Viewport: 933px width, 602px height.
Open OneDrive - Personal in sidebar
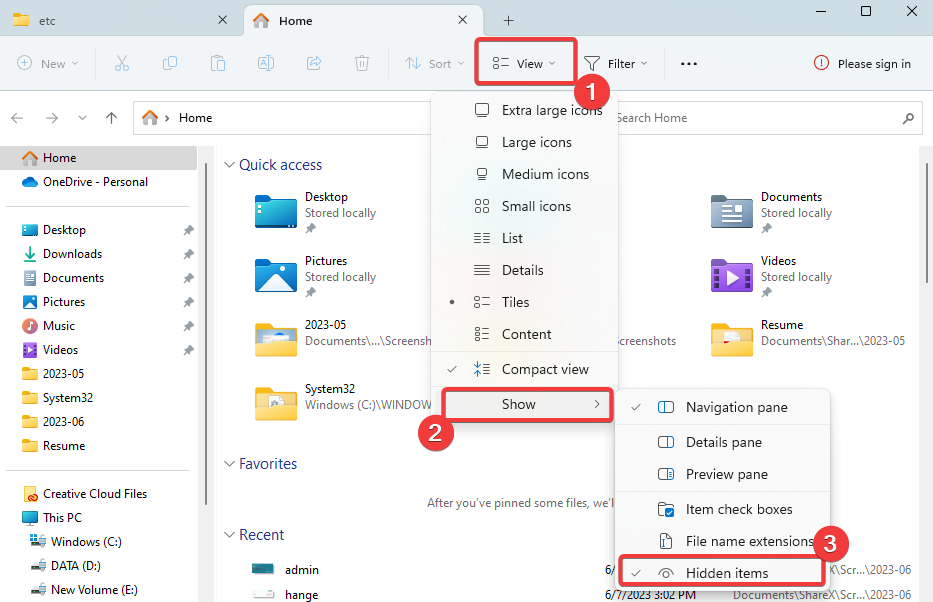(x=95, y=182)
